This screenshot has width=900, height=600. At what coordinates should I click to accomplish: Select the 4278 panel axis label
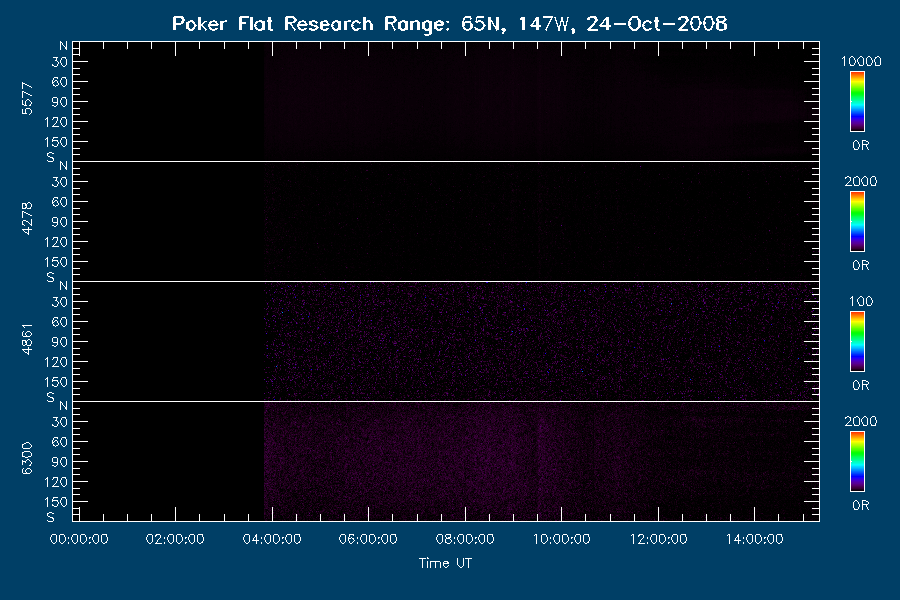pos(27,219)
